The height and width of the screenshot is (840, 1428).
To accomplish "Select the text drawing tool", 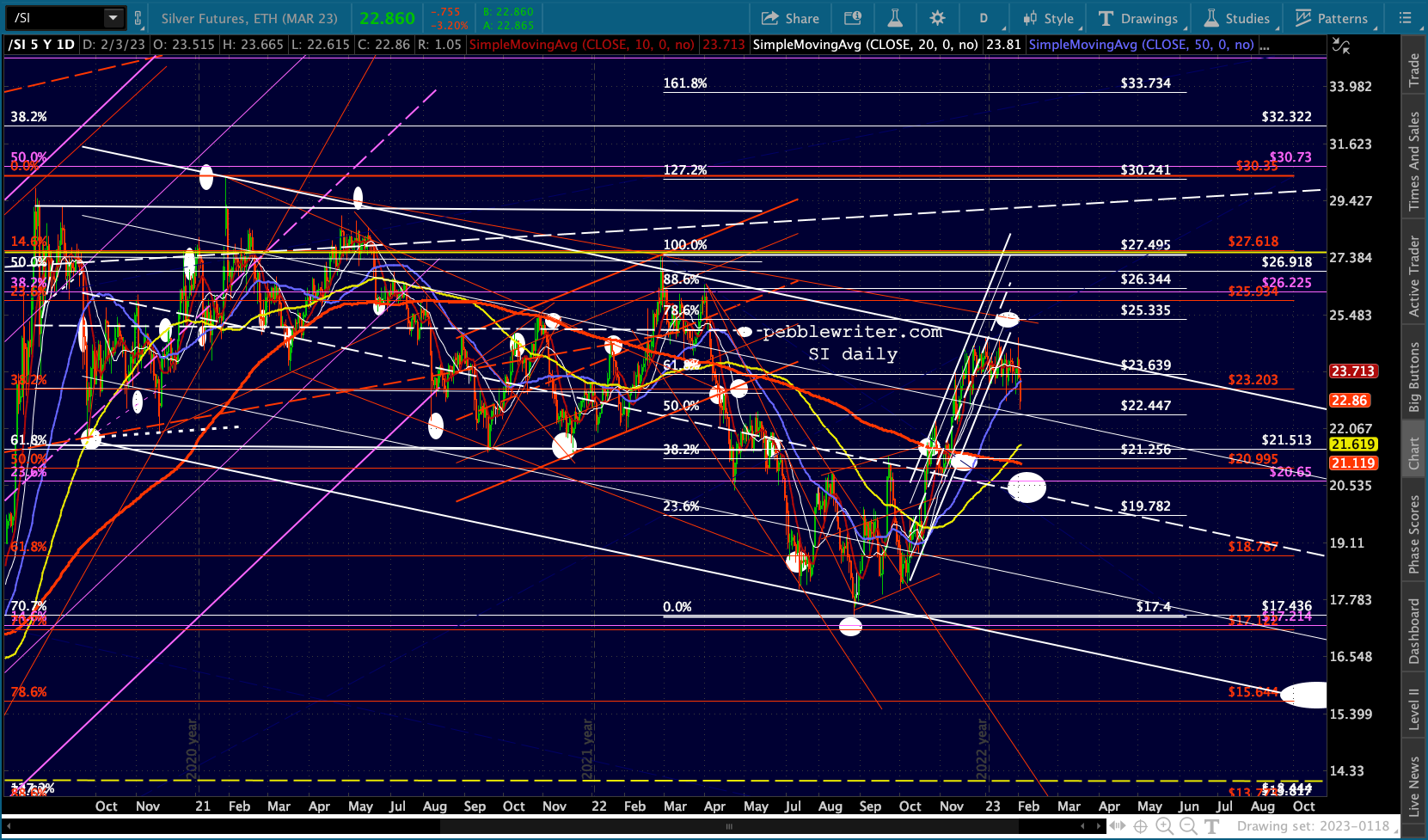I will tap(1212, 827).
